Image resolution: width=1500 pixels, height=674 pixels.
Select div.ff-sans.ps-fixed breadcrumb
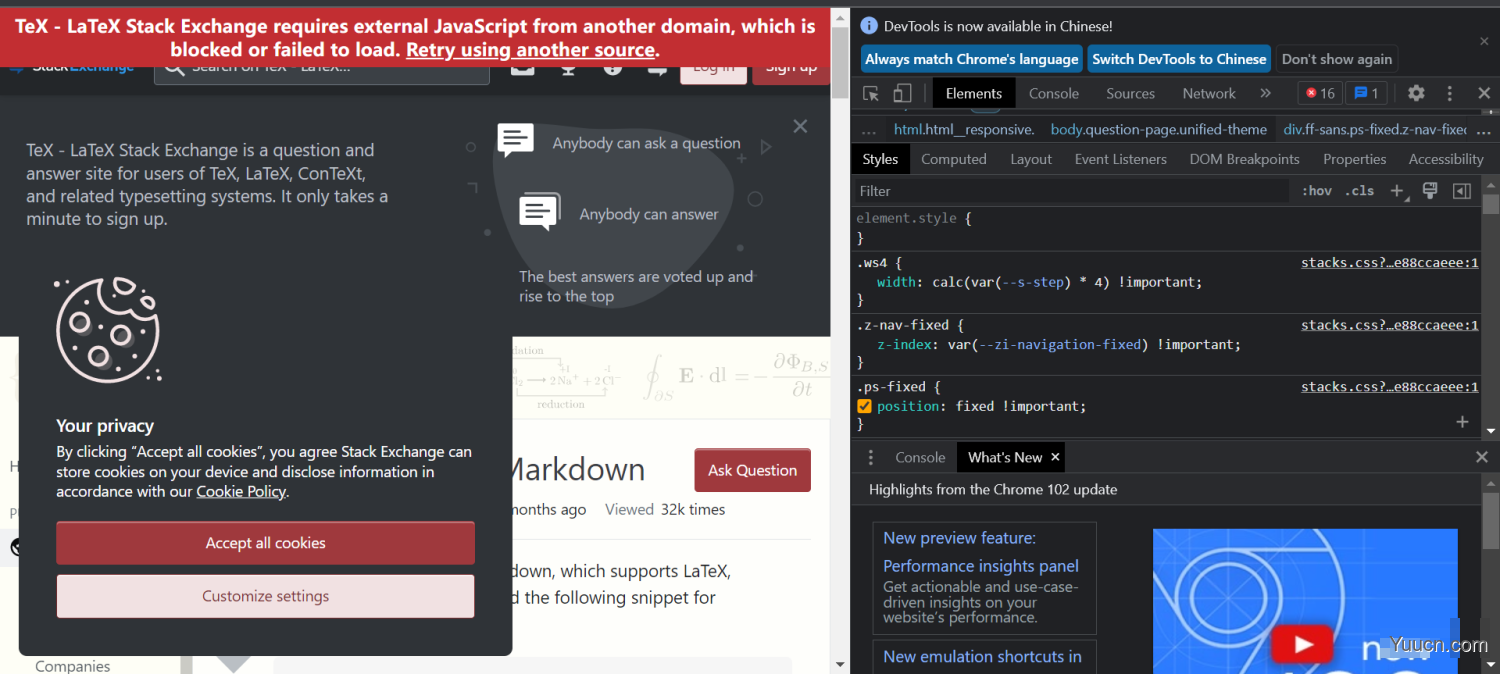[x=1373, y=130]
